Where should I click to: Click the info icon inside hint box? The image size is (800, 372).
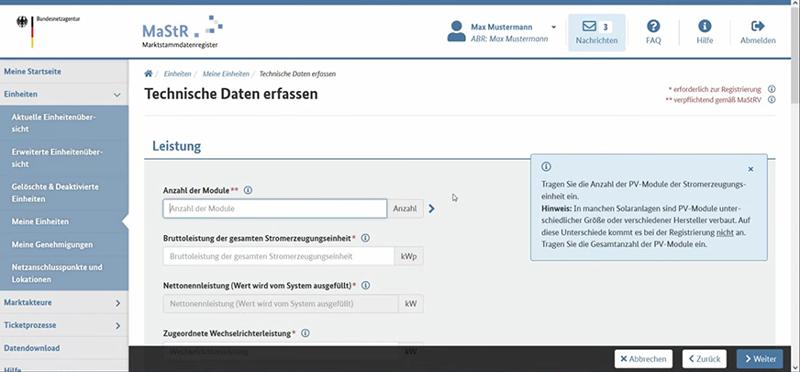point(546,167)
